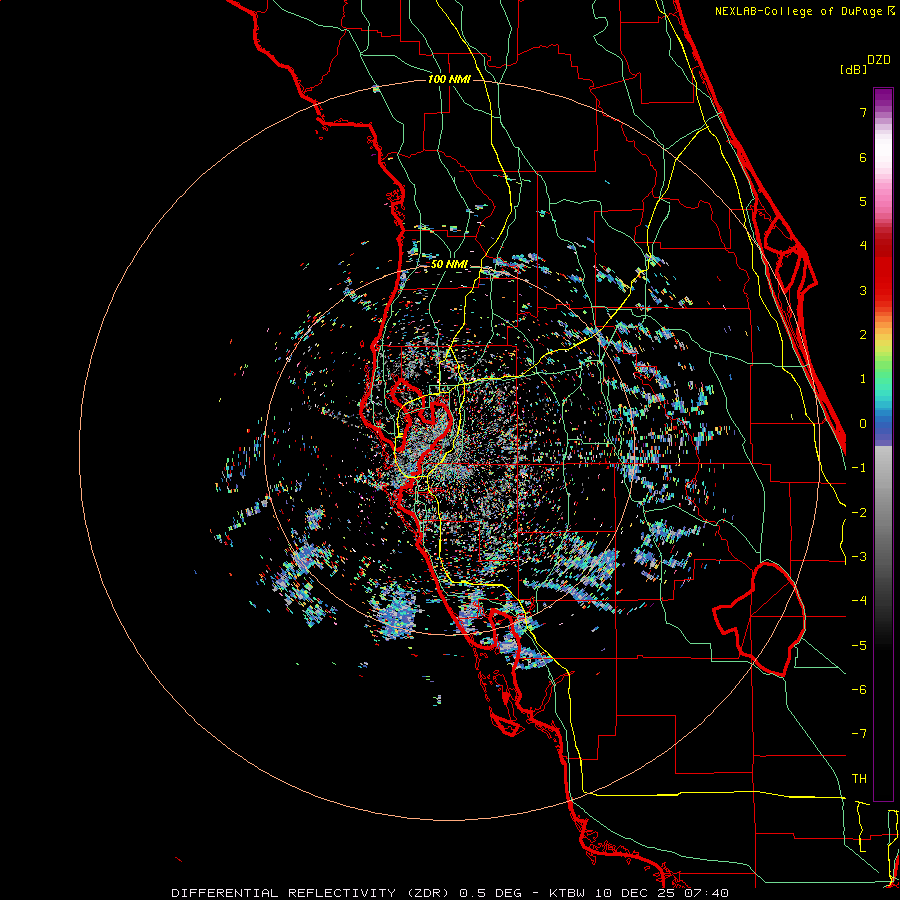Click the 0 dB label on the color scale
900x900 pixels.
[863, 424]
